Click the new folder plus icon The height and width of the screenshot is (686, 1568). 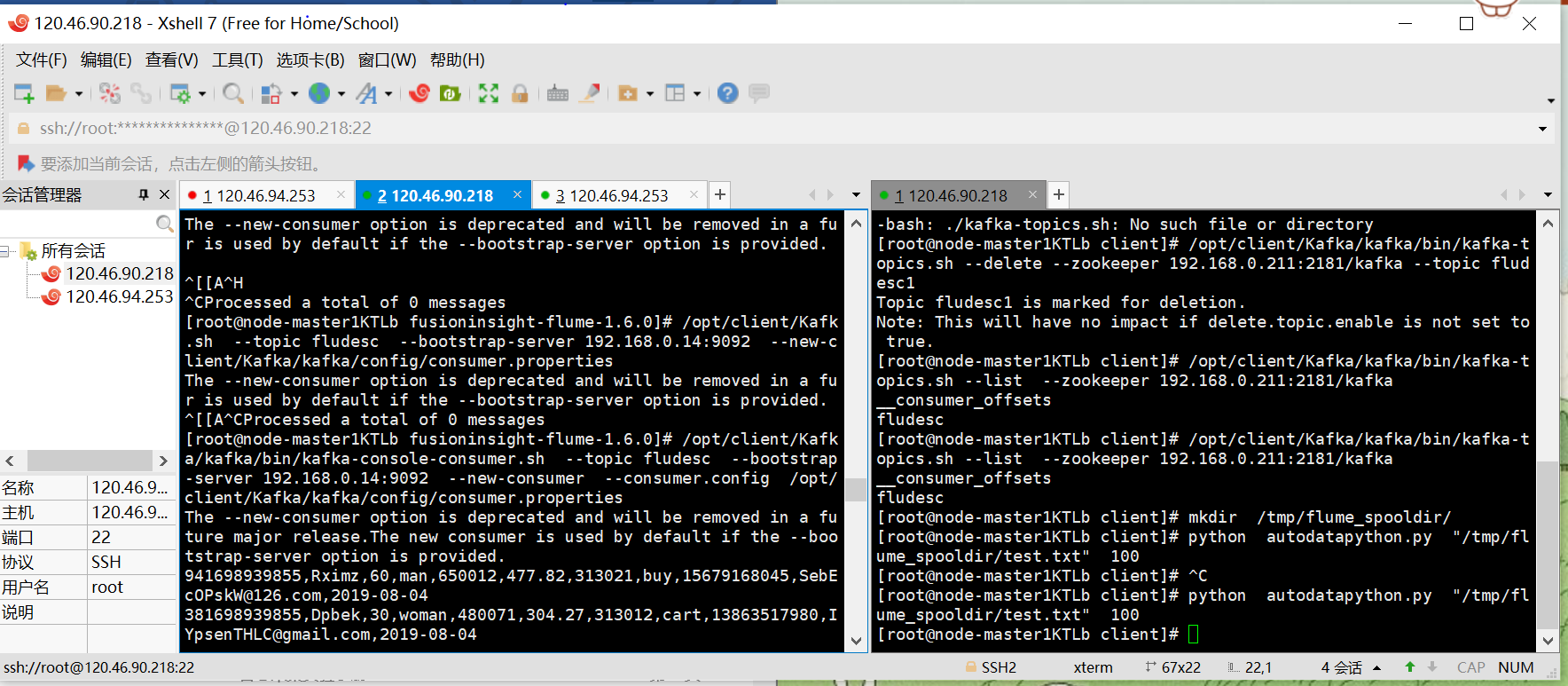point(628,93)
